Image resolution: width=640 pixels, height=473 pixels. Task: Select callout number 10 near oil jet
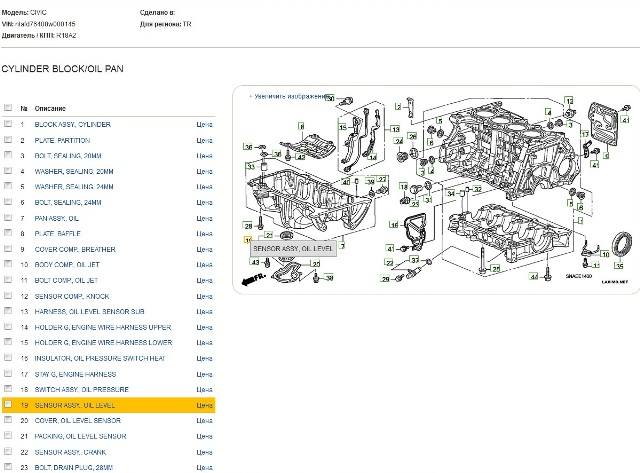[605, 254]
